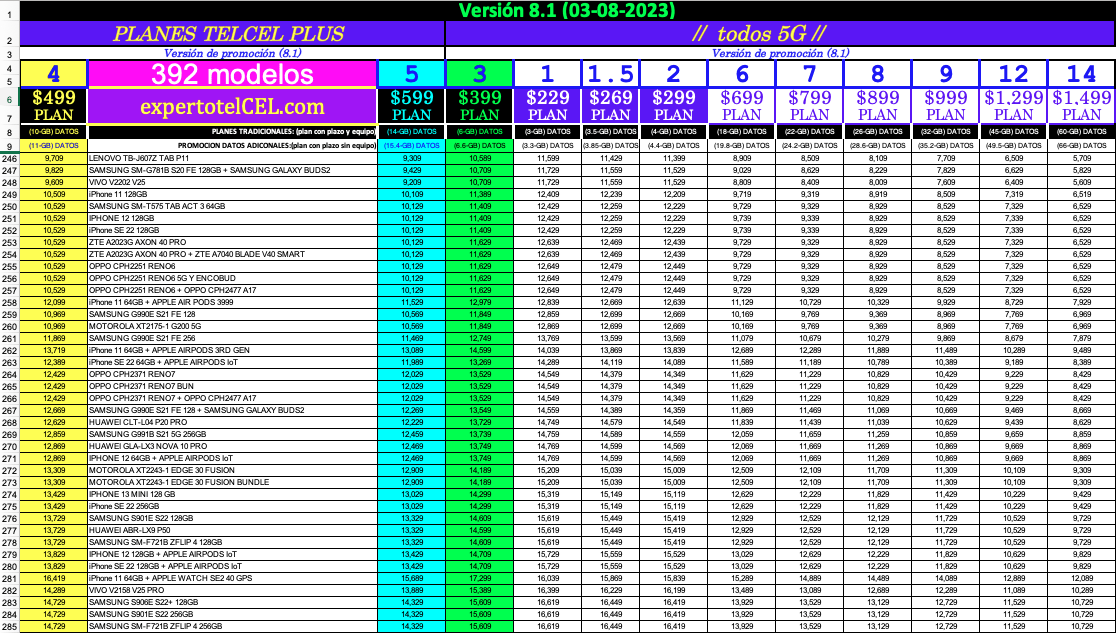The height and width of the screenshot is (633, 1116).
Task: Click the (10-GB) DATOS yellow cell
Action: click(54, 132)
